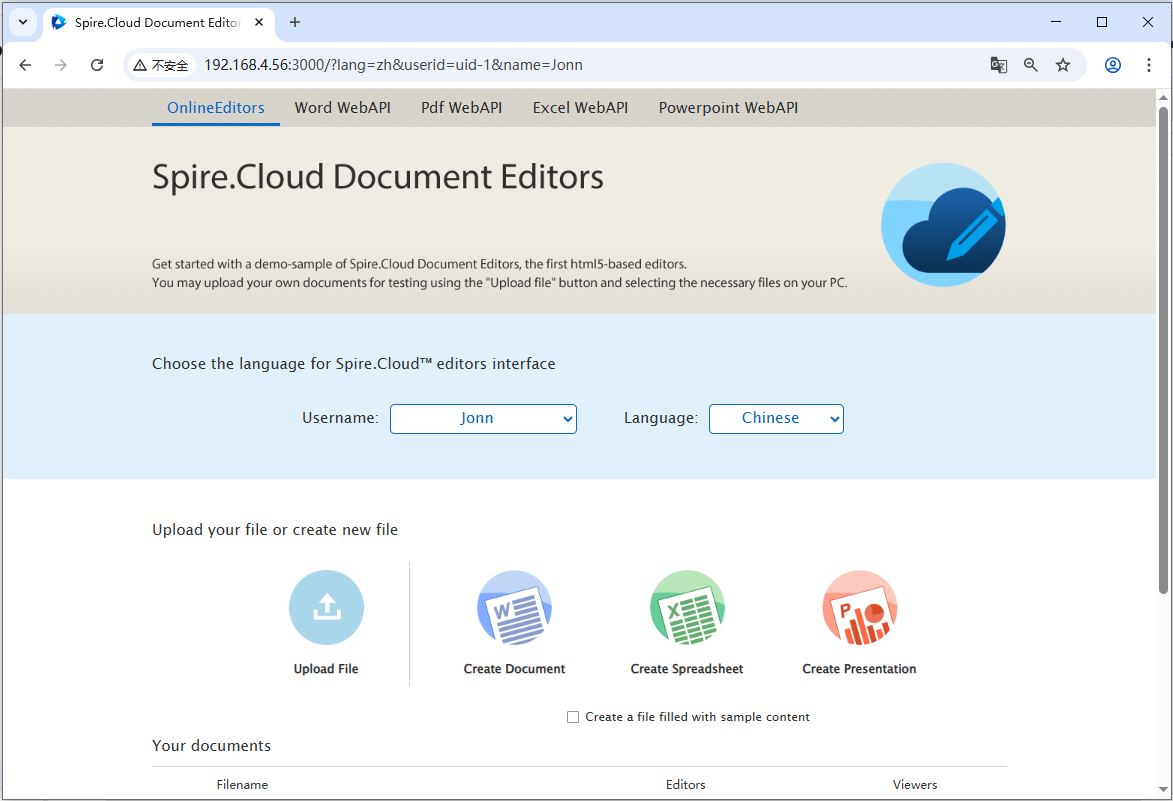
Task: Expand the tab search chevron in Chrome
Action: 22,22
